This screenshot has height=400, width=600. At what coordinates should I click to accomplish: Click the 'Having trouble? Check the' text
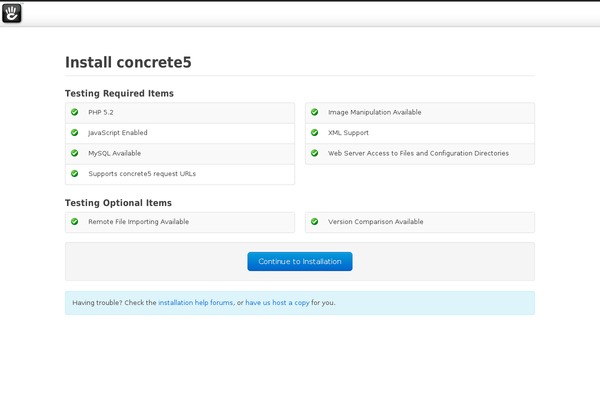pyautogui.click(x=114, y=302)
